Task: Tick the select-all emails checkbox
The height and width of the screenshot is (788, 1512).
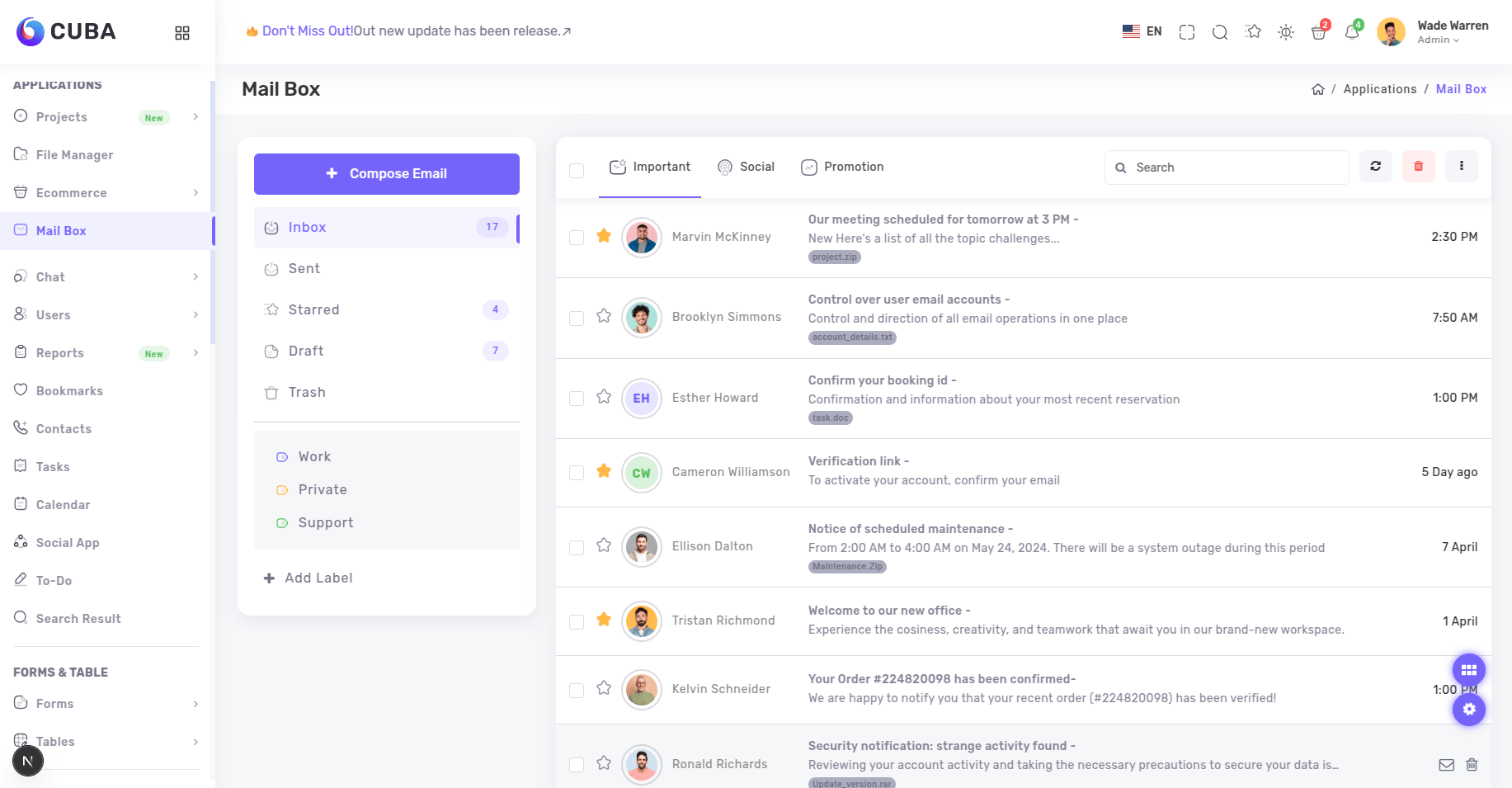Action: click(x=577, y=170)
